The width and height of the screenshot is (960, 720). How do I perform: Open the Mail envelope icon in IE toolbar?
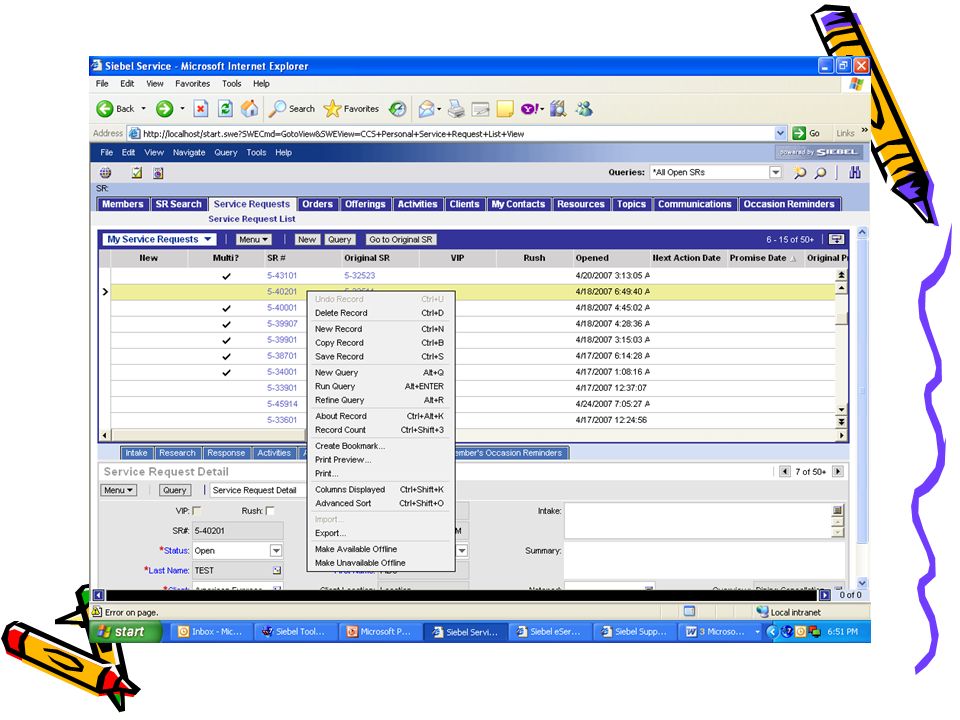click(x=426, y=109)
